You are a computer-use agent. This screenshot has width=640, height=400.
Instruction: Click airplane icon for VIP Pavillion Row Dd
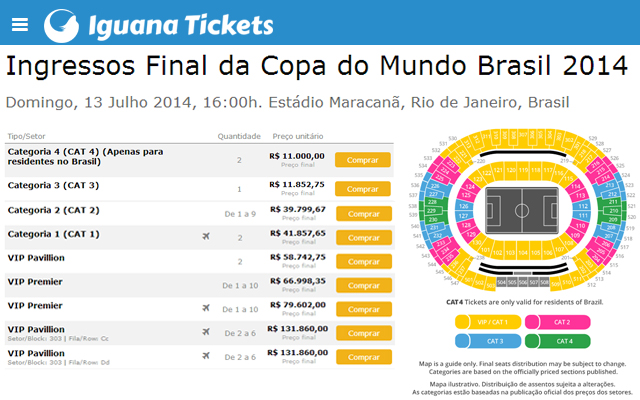click(x=206, y=356)
